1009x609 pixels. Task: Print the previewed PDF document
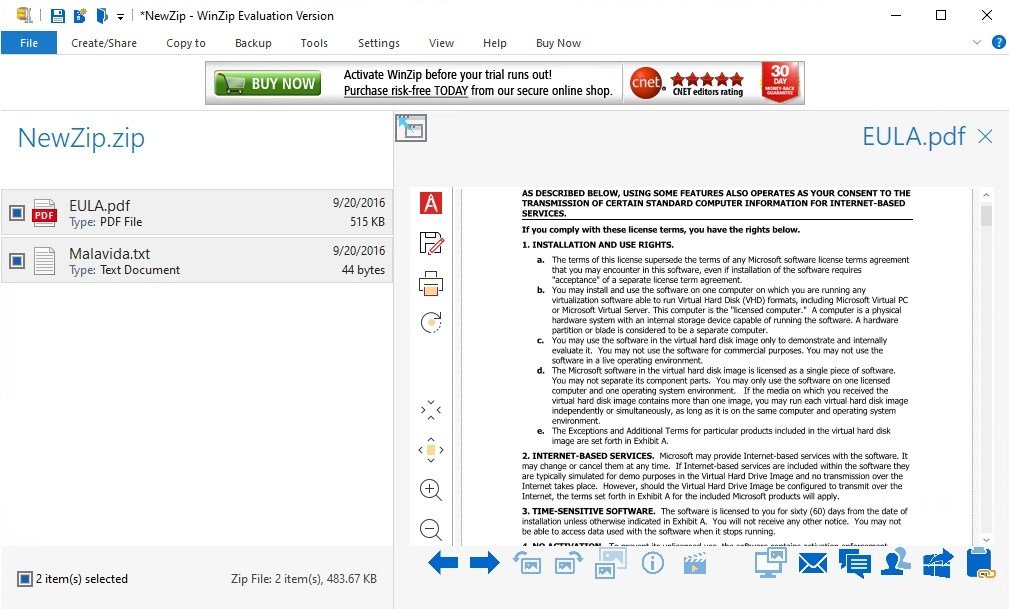pos(431,283)
